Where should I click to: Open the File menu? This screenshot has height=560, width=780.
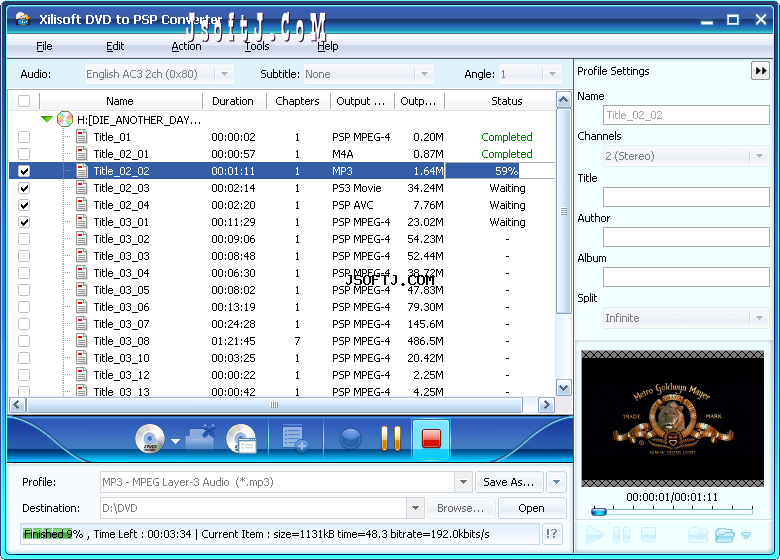point(44,46)
